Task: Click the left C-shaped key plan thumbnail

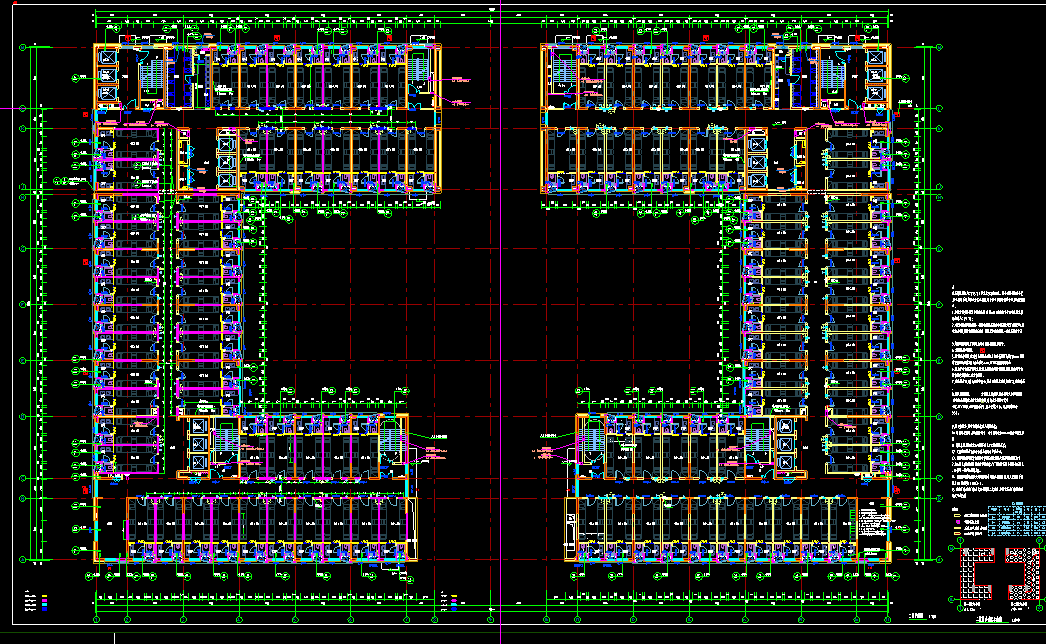Action: coord(976,575)
